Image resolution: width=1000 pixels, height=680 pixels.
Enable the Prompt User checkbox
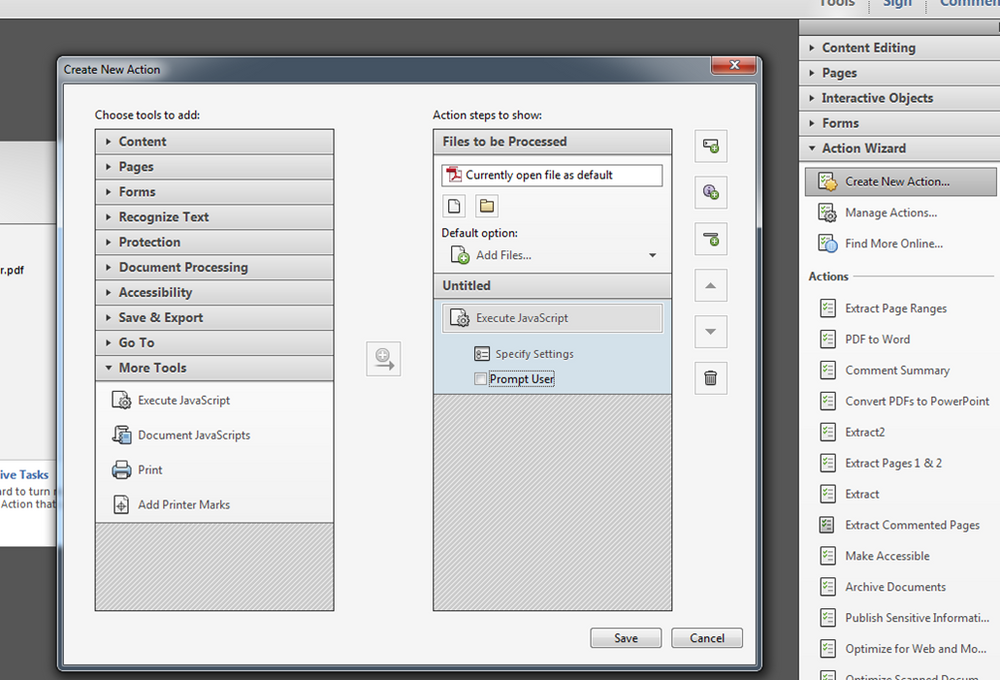click(480, 379)
